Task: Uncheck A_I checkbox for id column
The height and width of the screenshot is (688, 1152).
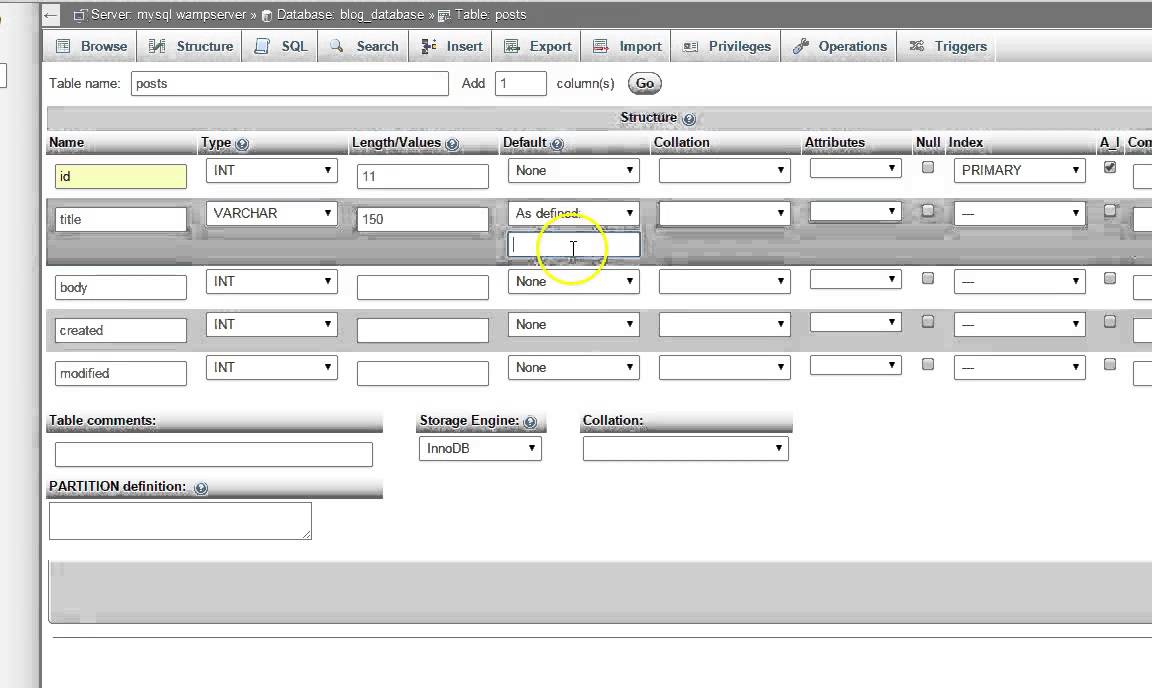Action: (1110, 167)
